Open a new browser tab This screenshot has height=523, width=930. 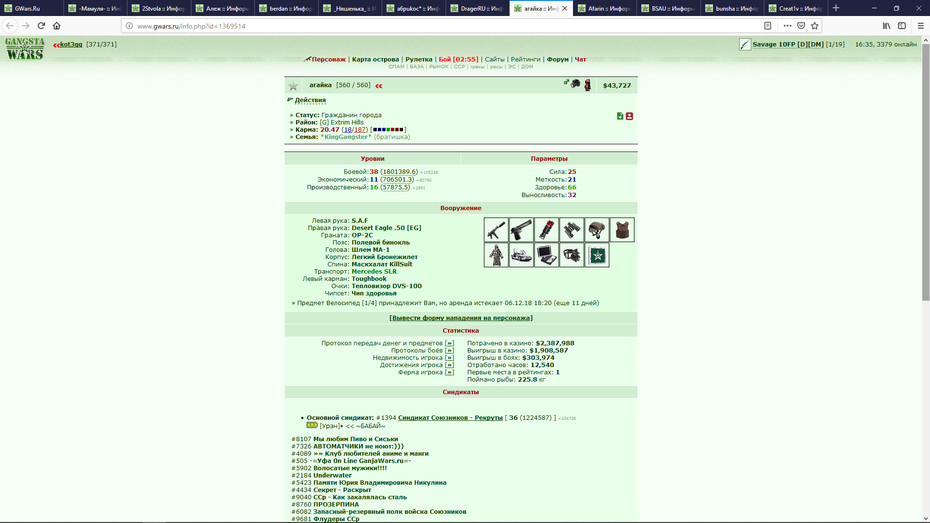click(x=836, y=8)
